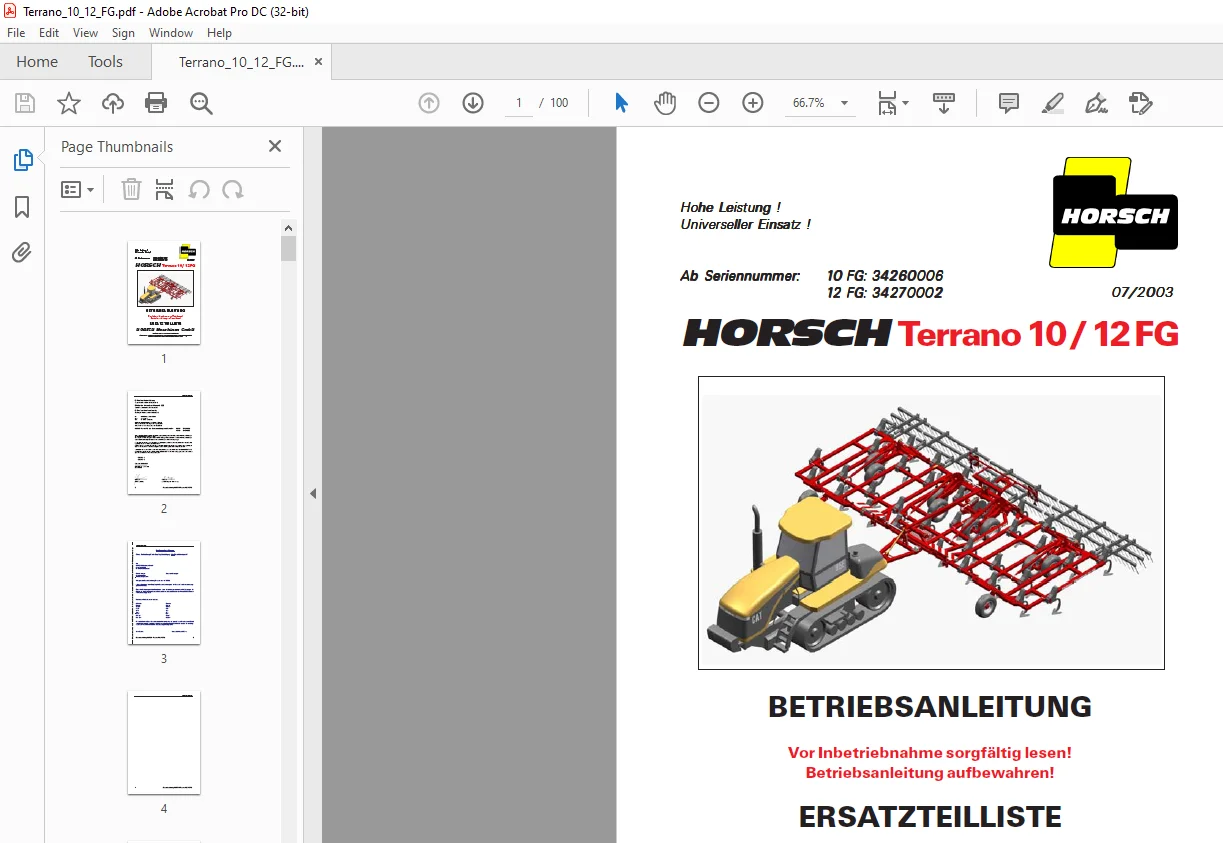Click serial number 34270002 text

[x=907, y=293]
